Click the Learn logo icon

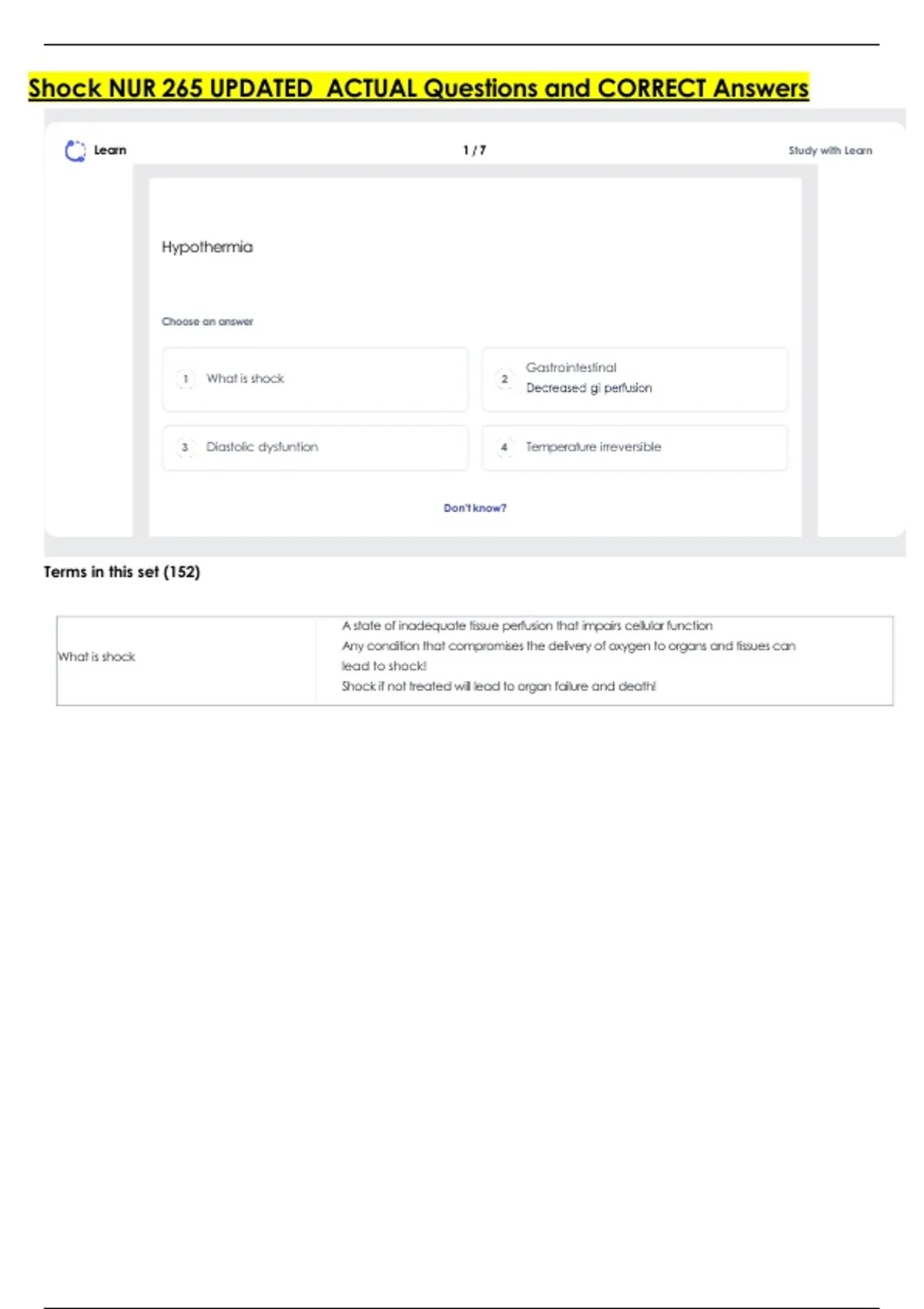tap(75, 151)
